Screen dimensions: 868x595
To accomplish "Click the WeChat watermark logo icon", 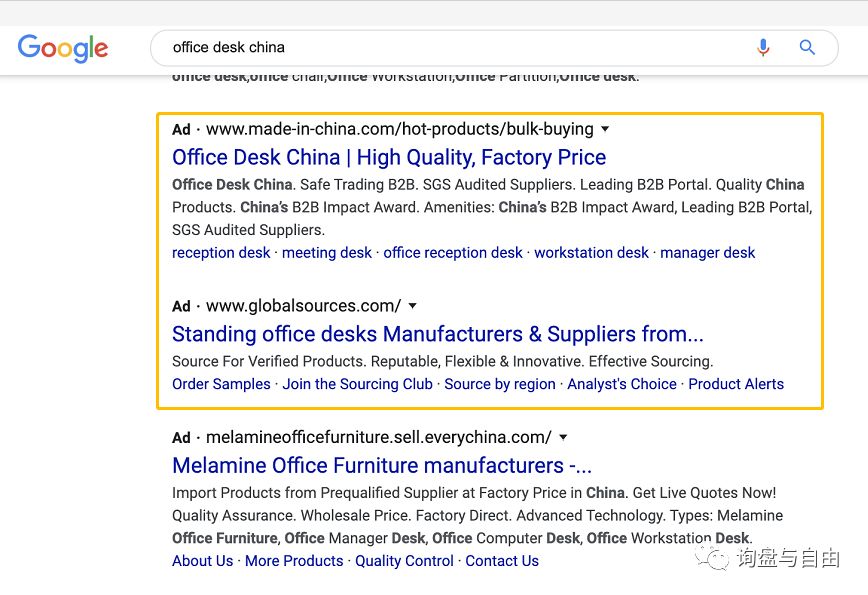I will click(714, 557).
